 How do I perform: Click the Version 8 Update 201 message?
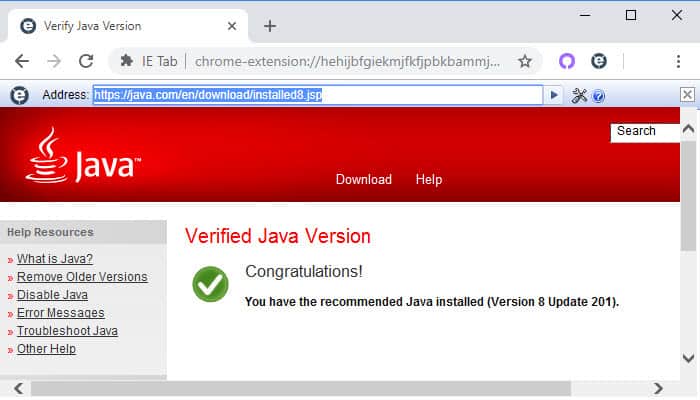(x=432, y=302)
